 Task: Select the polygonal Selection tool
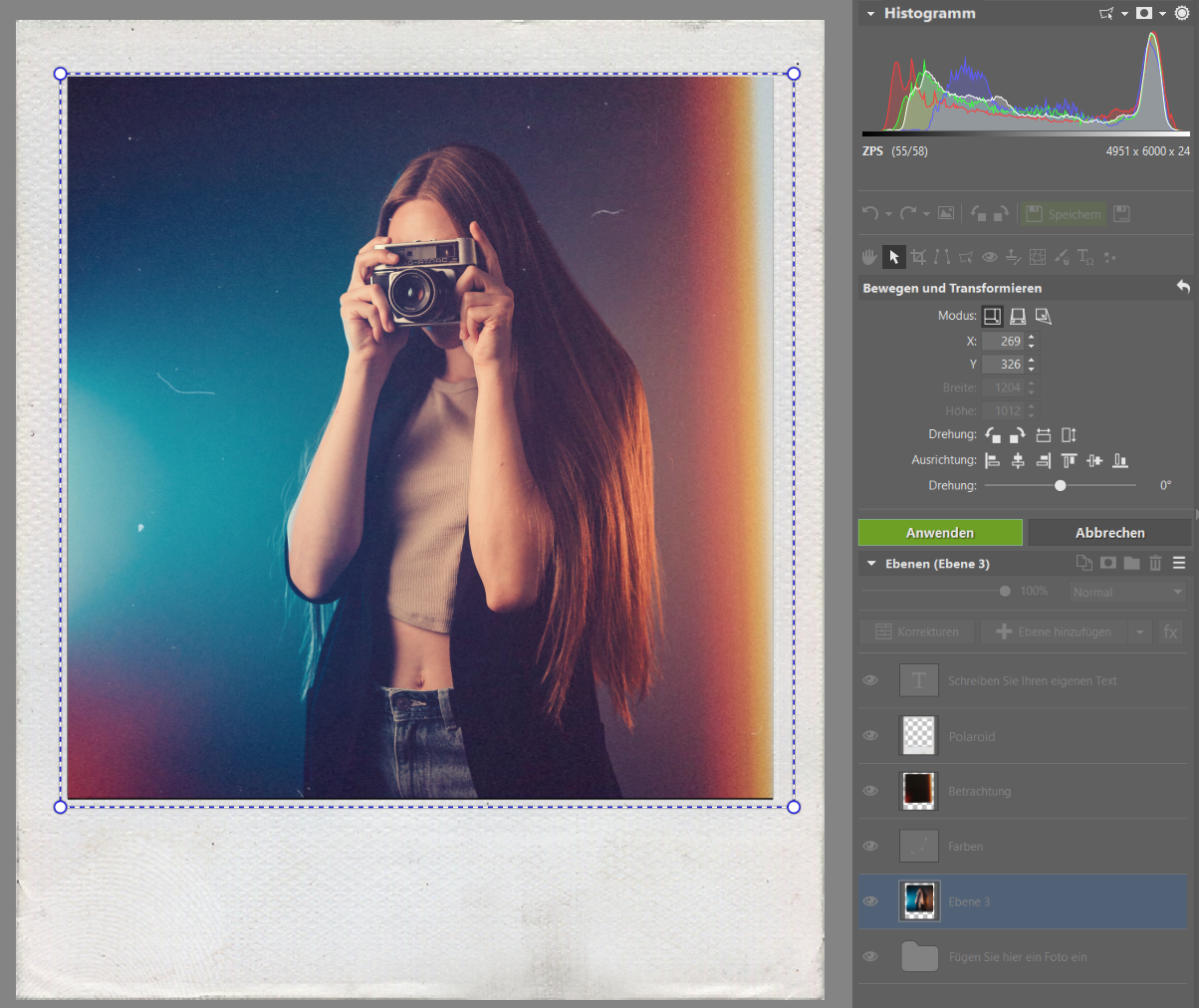point(965,257)
